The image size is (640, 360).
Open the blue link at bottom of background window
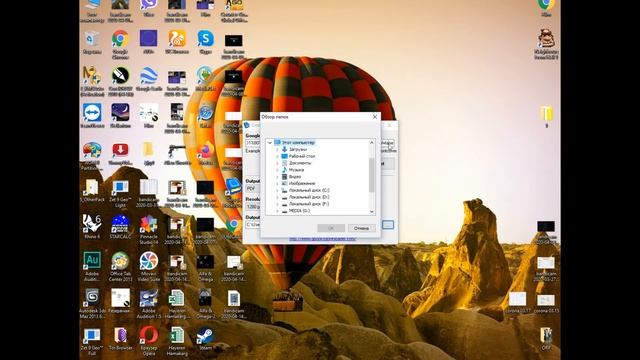click(322, 239)
